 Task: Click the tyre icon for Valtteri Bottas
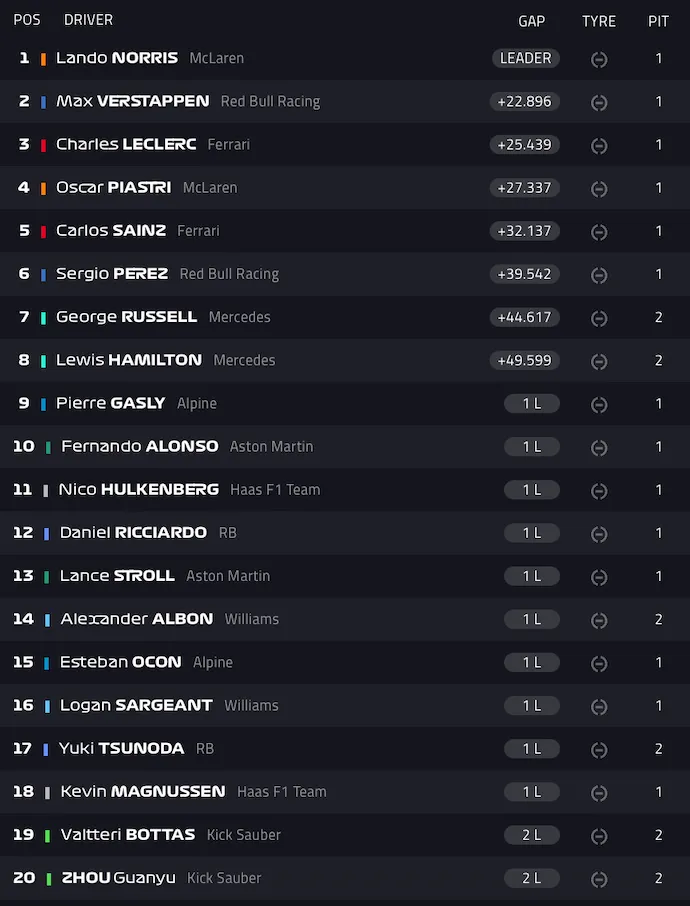coord(599,836)
